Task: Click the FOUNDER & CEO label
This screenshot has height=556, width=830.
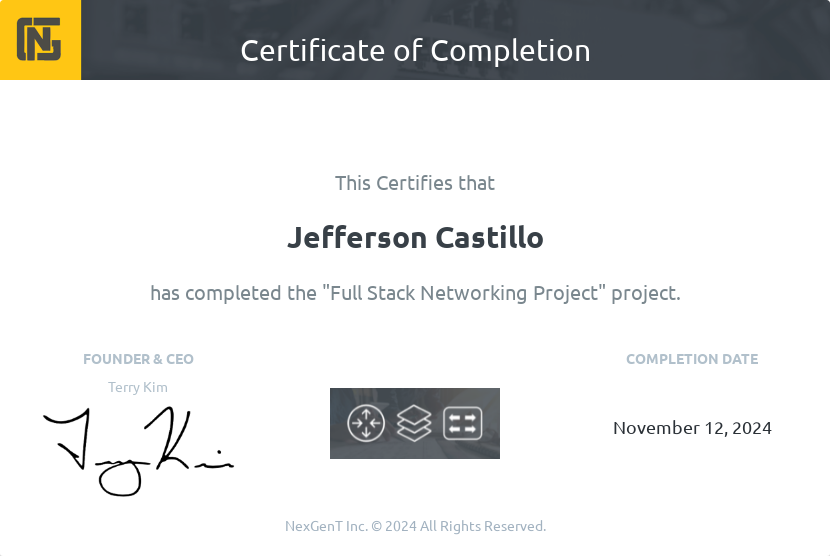Action: (138, 359)
